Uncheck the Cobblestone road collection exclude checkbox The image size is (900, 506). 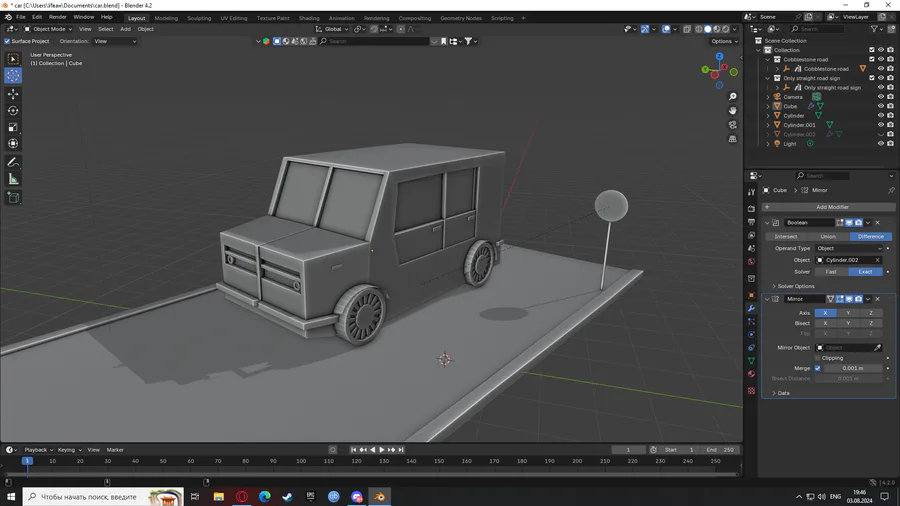(x=871, y=59)
